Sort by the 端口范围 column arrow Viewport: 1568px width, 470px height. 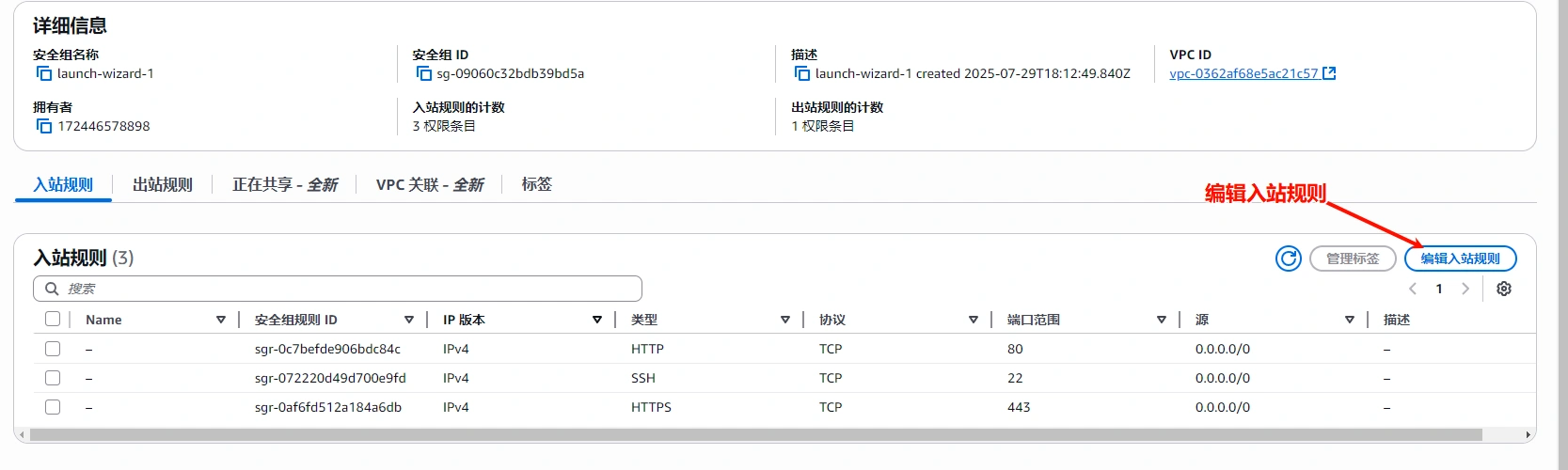pos(1162,320)
